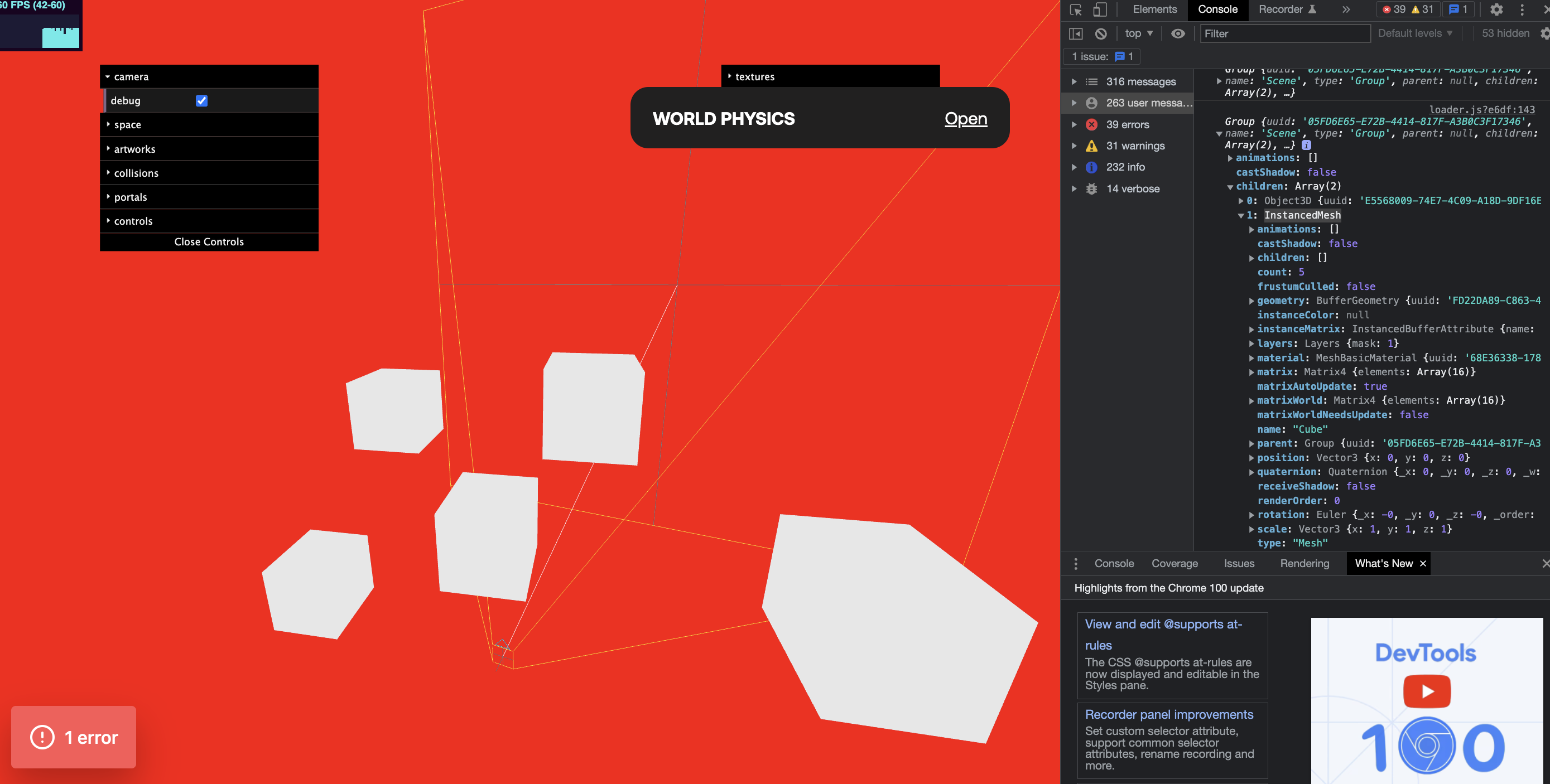Switch to the Rendering tab
Image resolution: width=1550 pixels, height=784 pixels.
pyautogui.click(x=1304, y=563)
